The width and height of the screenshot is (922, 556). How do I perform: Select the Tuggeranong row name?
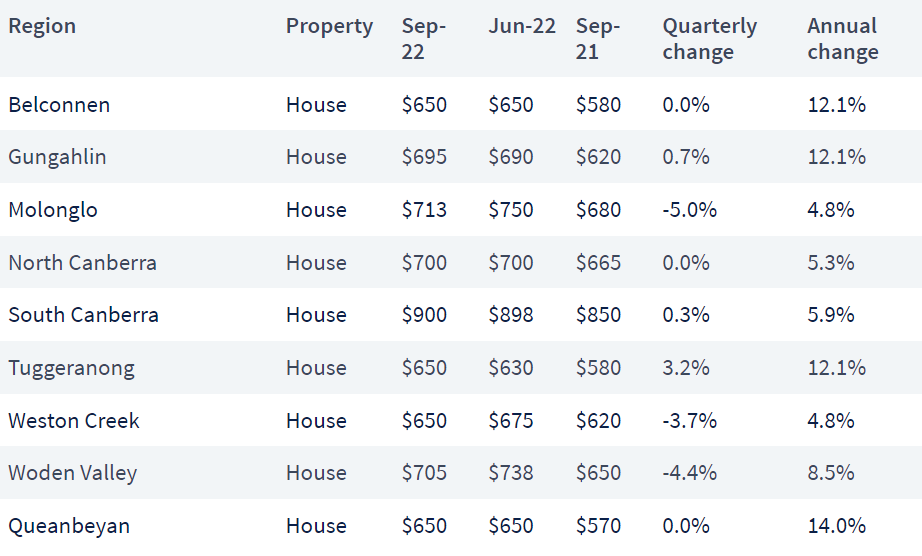(71, 368)
